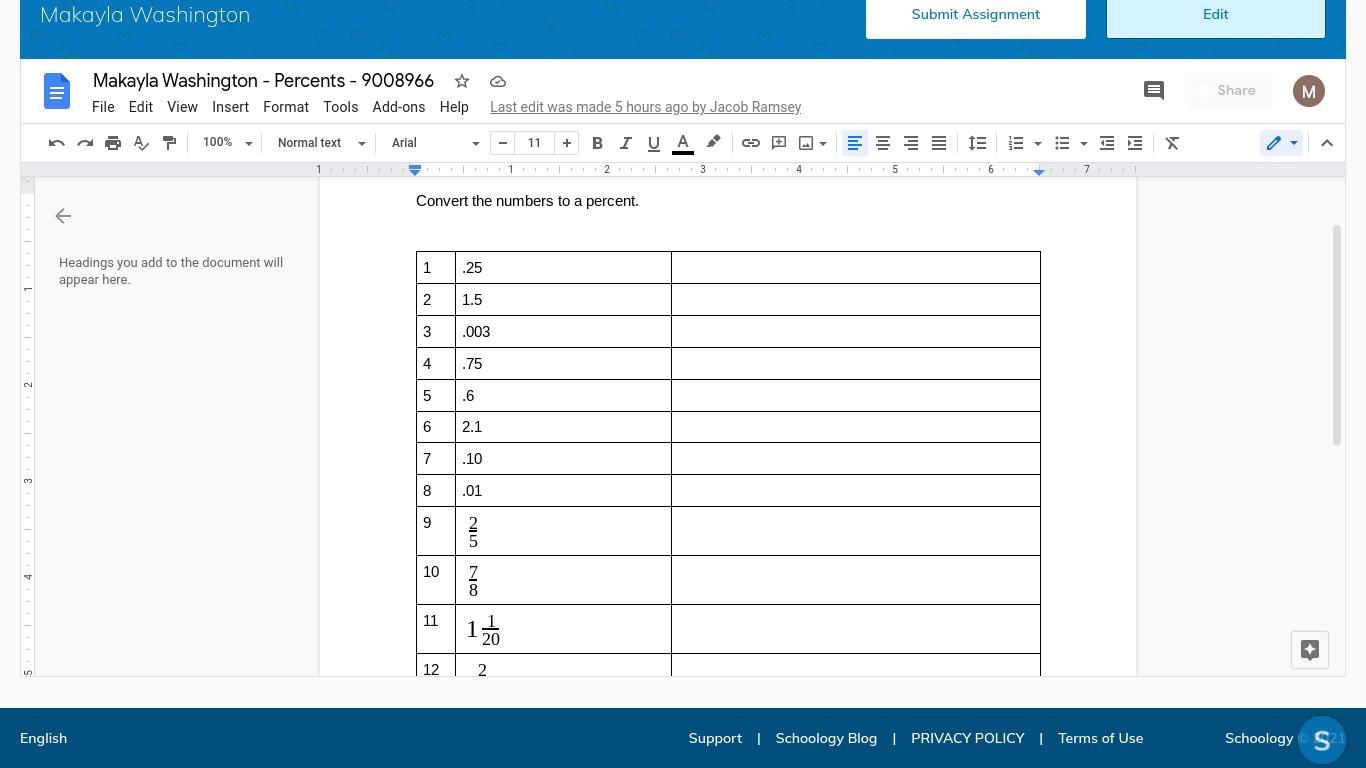Open the Support footer link
Image resolution: width=1366 pixels, height=768 pixels.
tap(715, 738)
